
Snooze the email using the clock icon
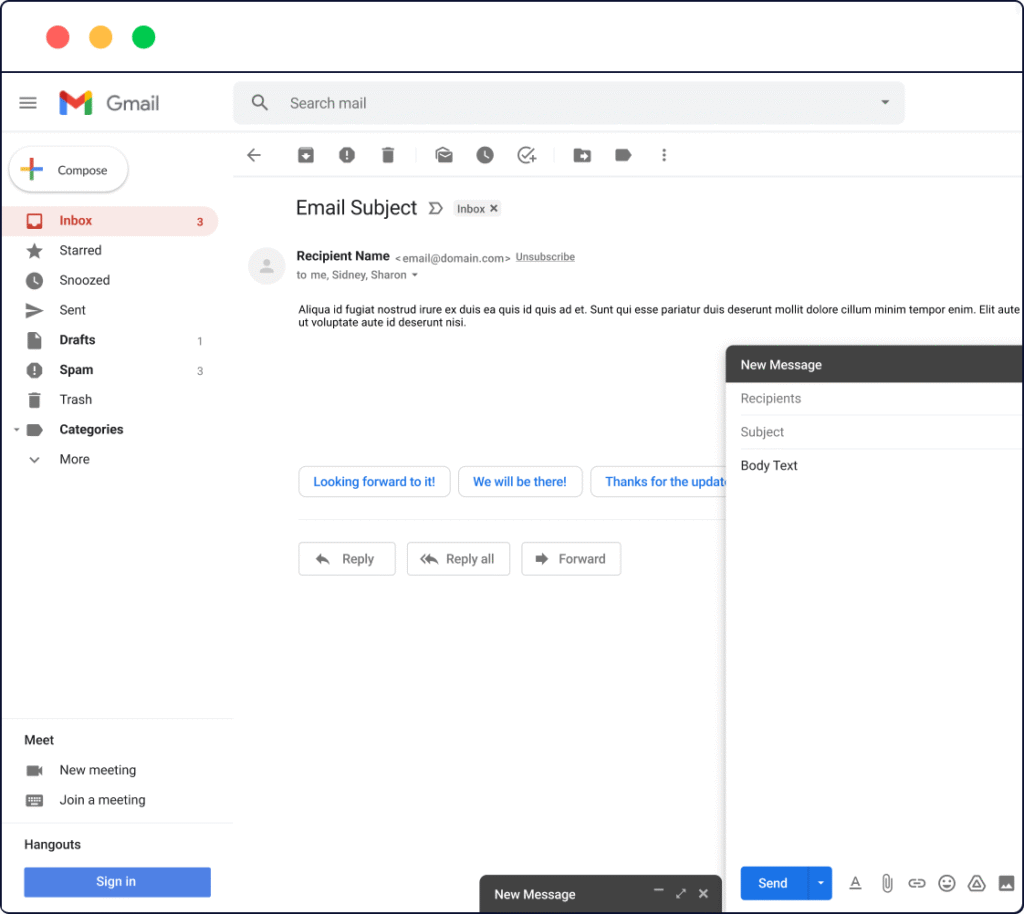pos(485,155)
